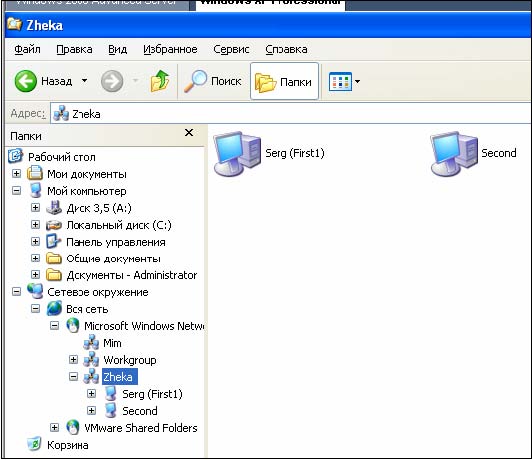Viewport: 532px width, 460px height.
Task: Click the Microsoft Windows Network icon
Action: tap(73, 326)
